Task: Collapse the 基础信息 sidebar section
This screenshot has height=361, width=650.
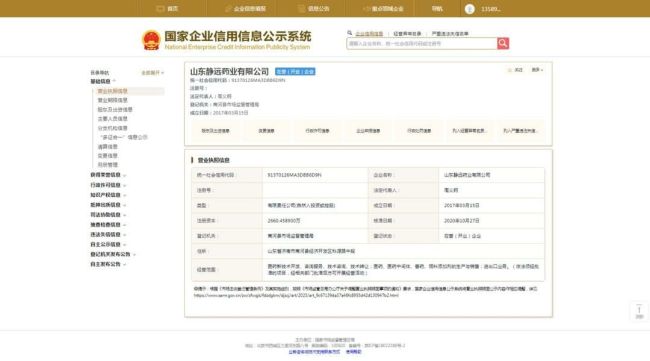Action: coord(103,81)
